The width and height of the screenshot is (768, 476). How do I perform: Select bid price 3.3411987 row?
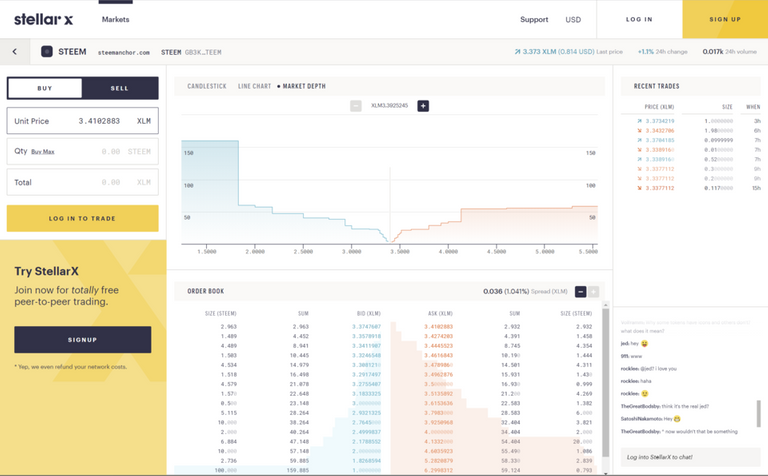[x=366, y=346]
